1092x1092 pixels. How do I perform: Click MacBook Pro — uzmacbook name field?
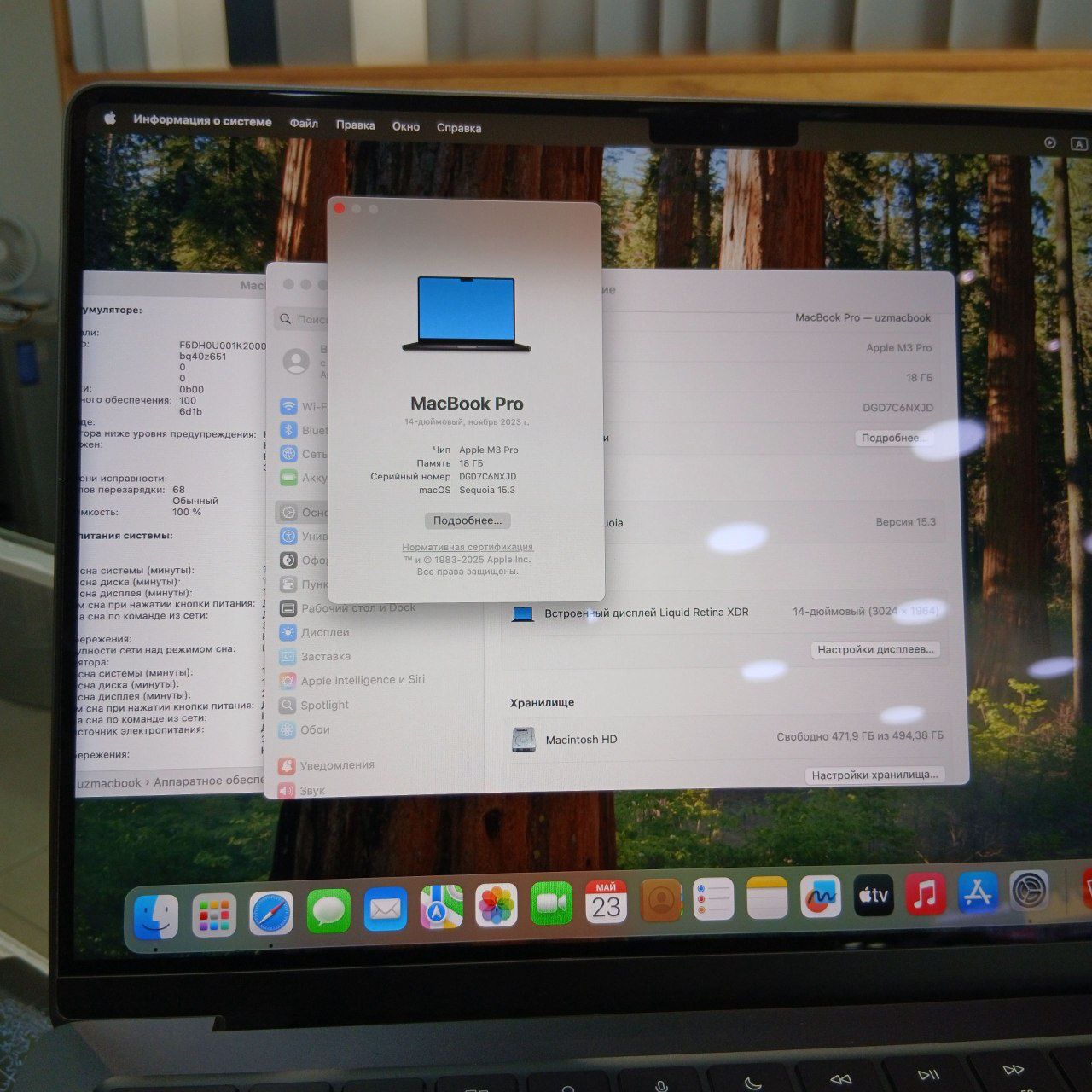(x=863, y=317)
